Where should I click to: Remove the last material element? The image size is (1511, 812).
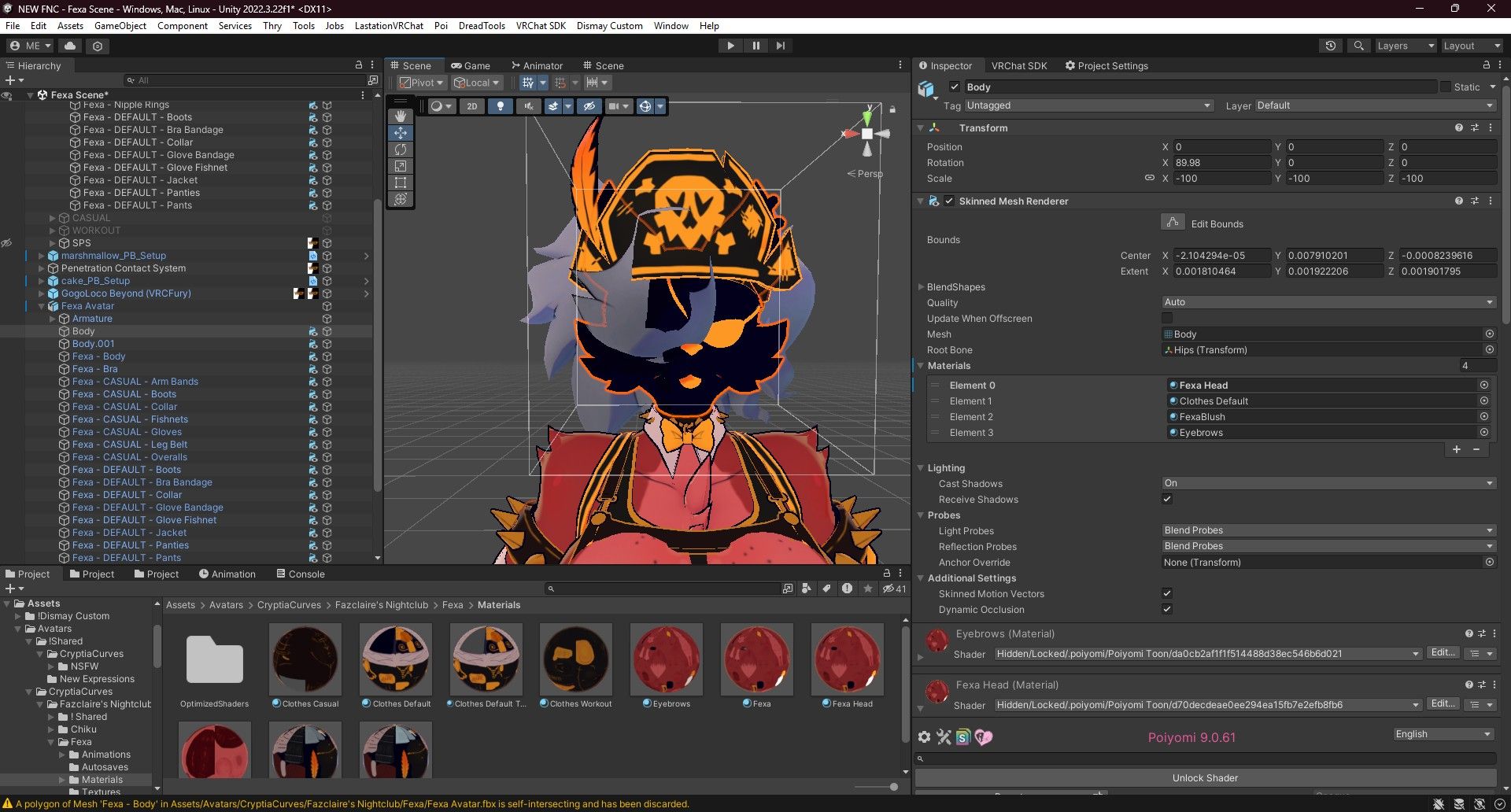click(x=1476, y=449)
